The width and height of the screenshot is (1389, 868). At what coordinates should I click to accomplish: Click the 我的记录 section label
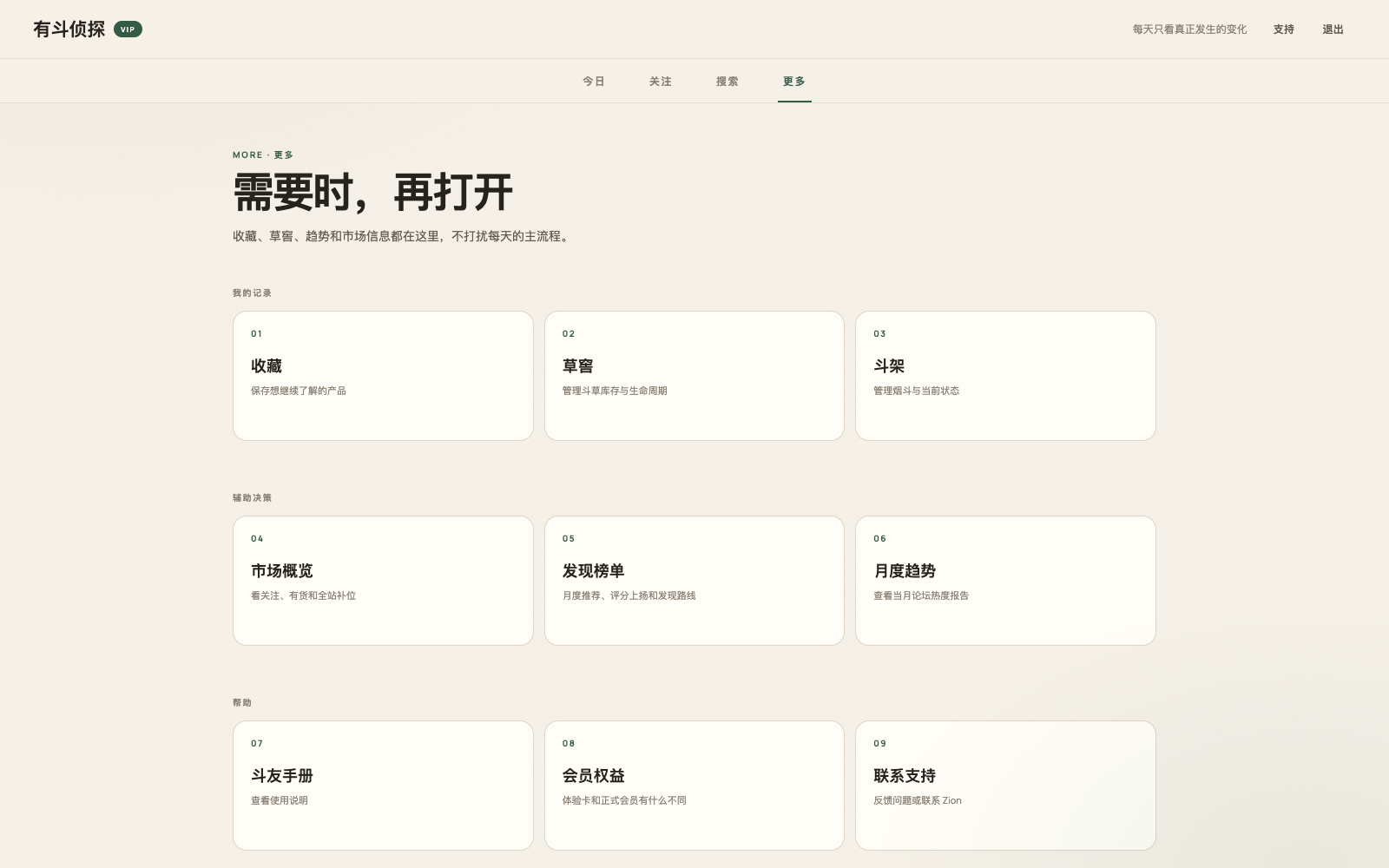click(252, 293)
